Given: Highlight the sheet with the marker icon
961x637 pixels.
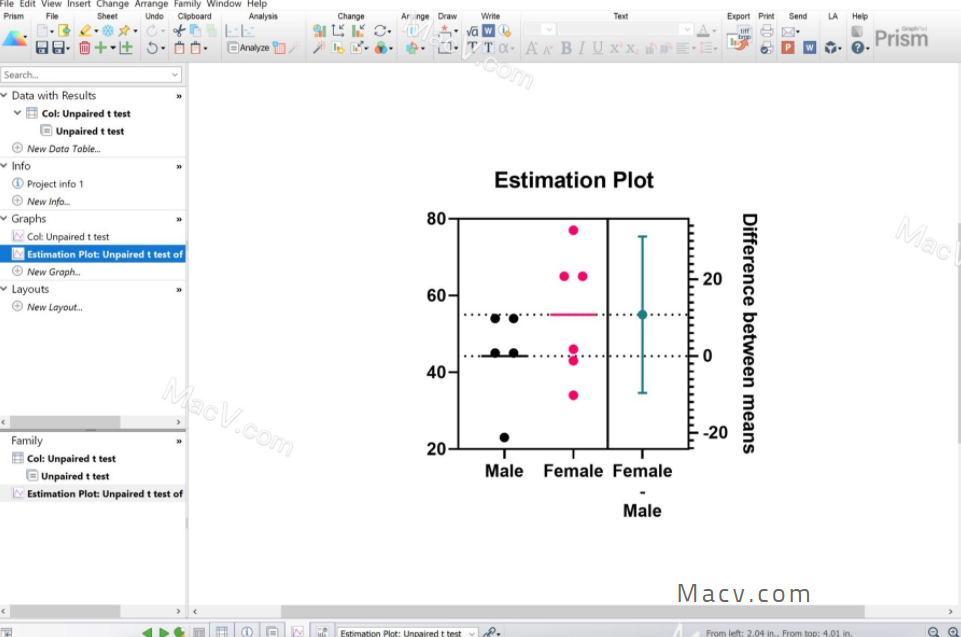Looking at the screenshot, I should 85,30.
